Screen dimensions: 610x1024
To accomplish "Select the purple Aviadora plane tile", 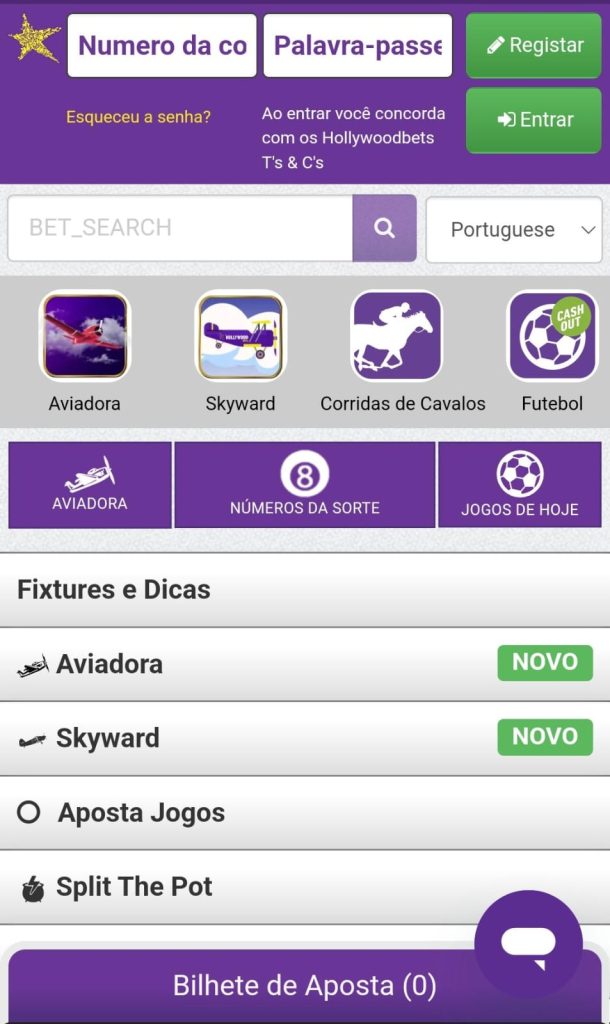I will 90,485.
